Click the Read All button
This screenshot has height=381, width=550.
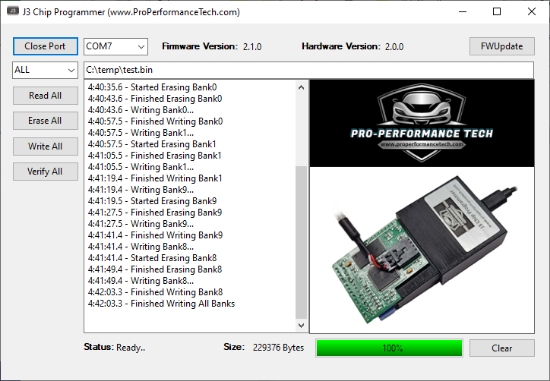tap(45, 95)
